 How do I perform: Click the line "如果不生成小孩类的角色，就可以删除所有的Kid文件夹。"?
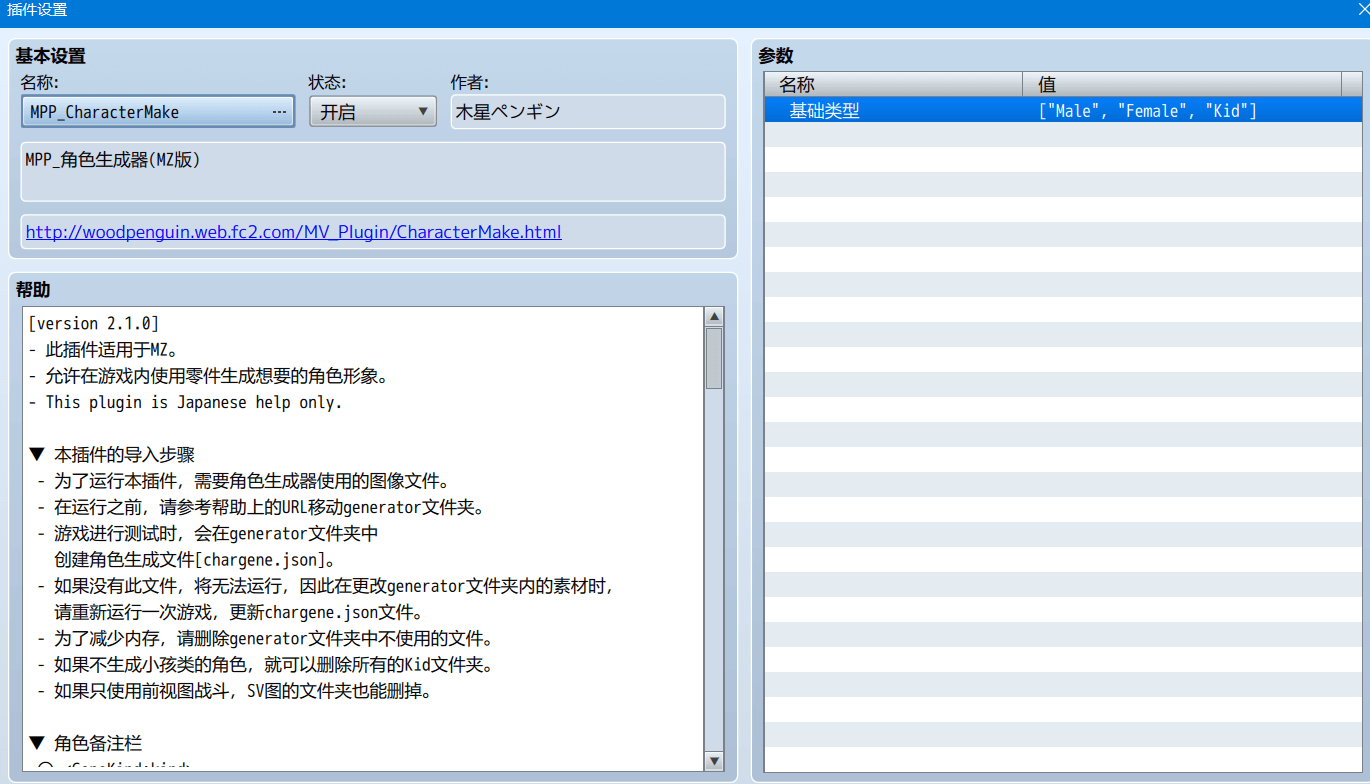click(x=265, y=664)
